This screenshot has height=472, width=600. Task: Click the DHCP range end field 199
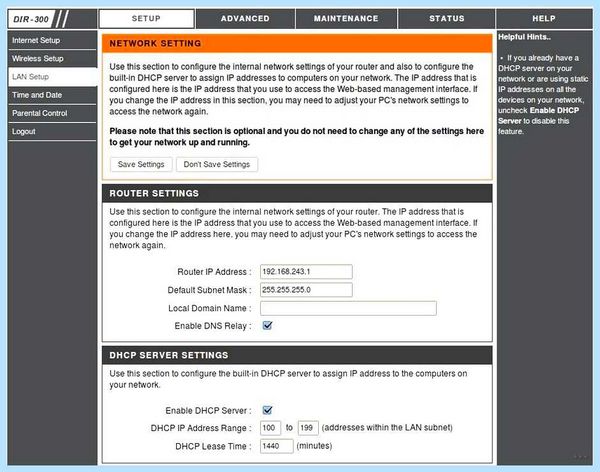point(308,428)
